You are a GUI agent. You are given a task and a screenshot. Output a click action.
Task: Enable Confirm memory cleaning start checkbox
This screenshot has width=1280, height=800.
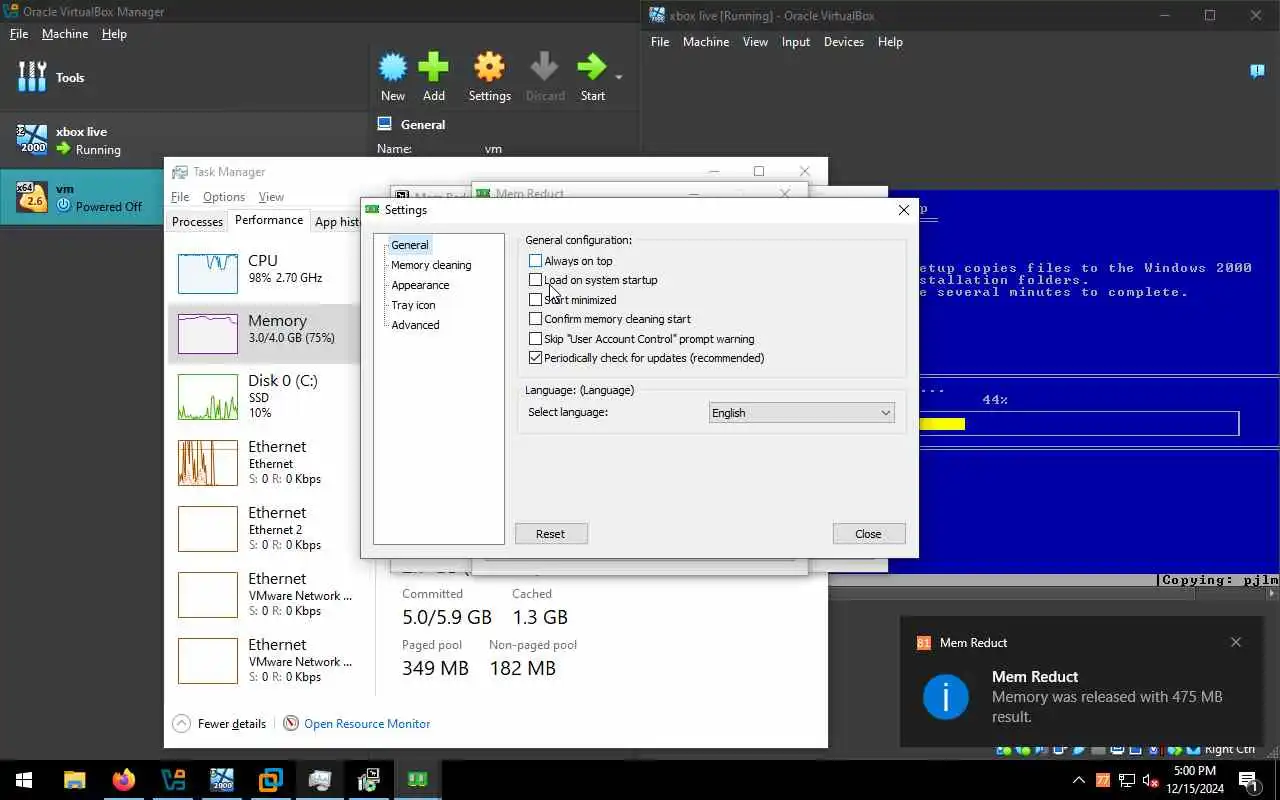point(535,319)
